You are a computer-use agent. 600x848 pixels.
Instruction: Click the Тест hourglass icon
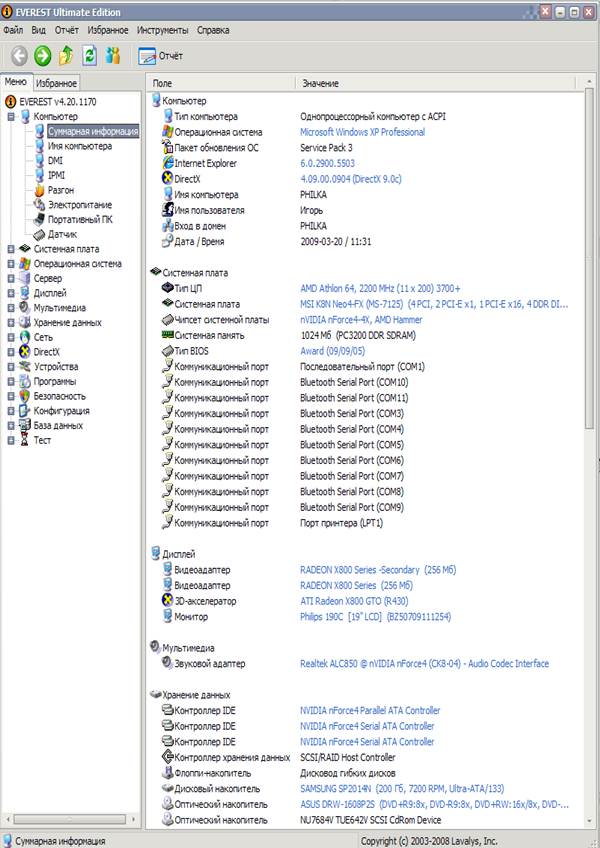tap(25, 440)
